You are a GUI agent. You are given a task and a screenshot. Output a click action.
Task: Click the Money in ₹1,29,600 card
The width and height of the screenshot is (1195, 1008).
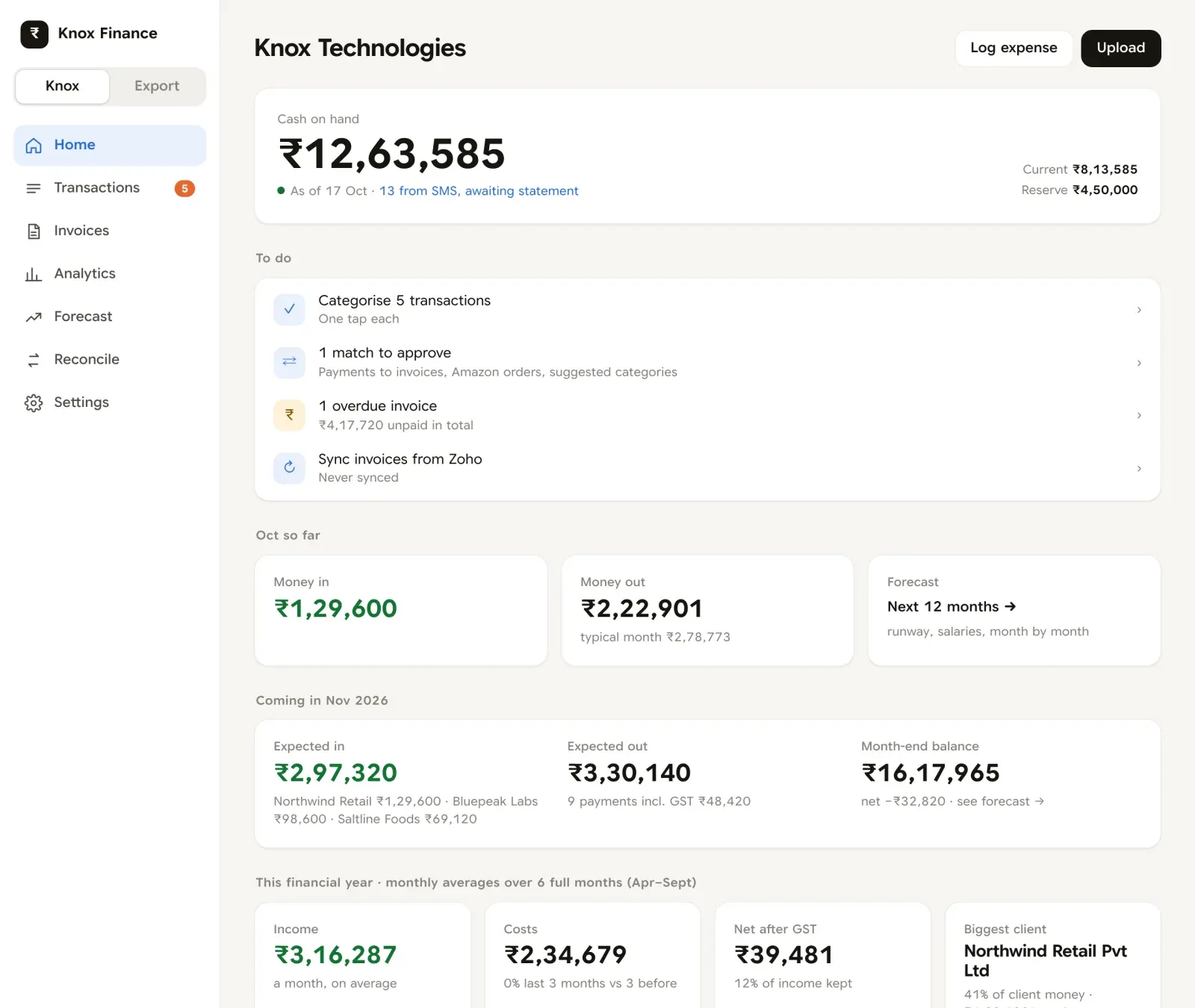click(401, 610)
